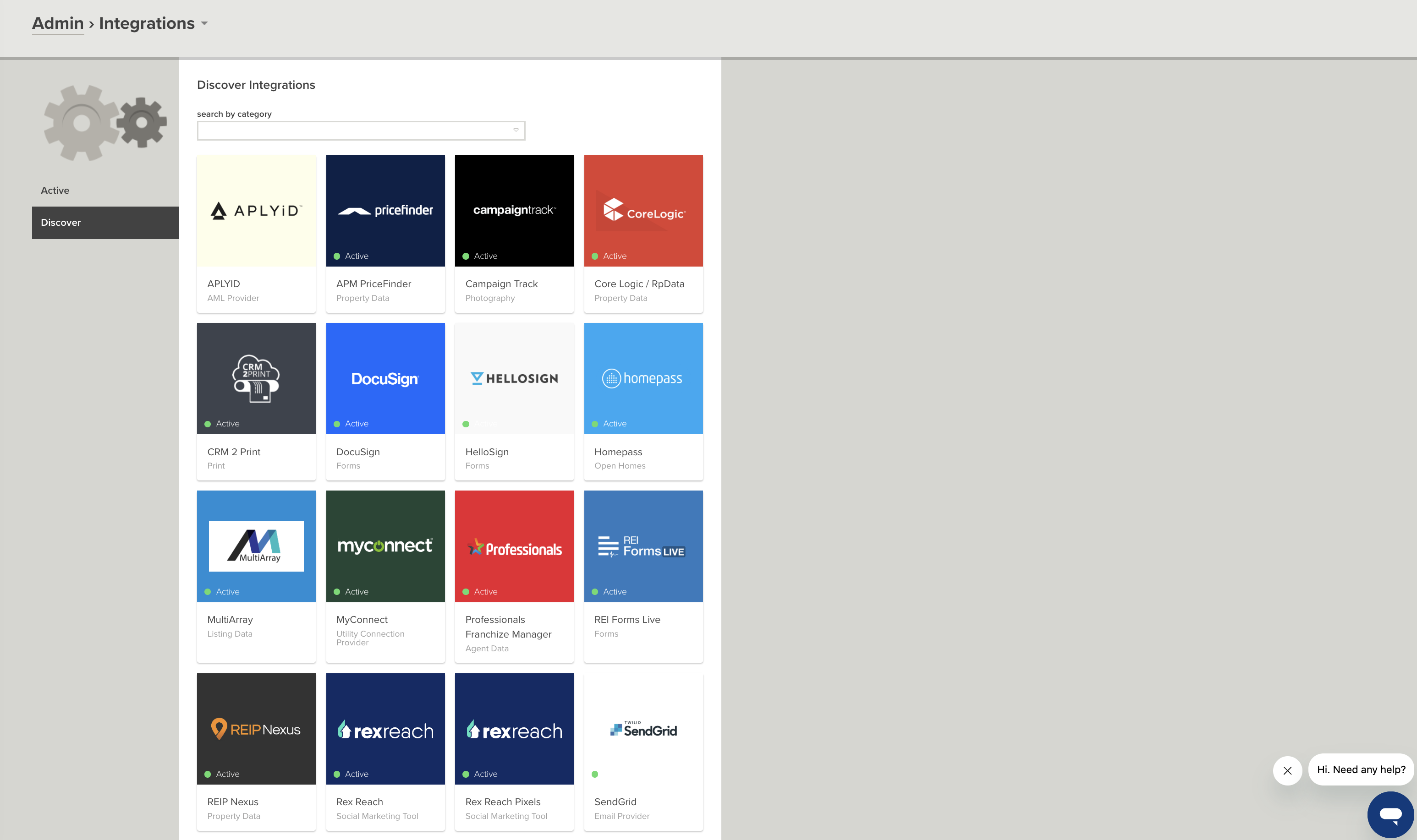
Task: Open the MultiArray logo tile
Action: tap(256, 545)
